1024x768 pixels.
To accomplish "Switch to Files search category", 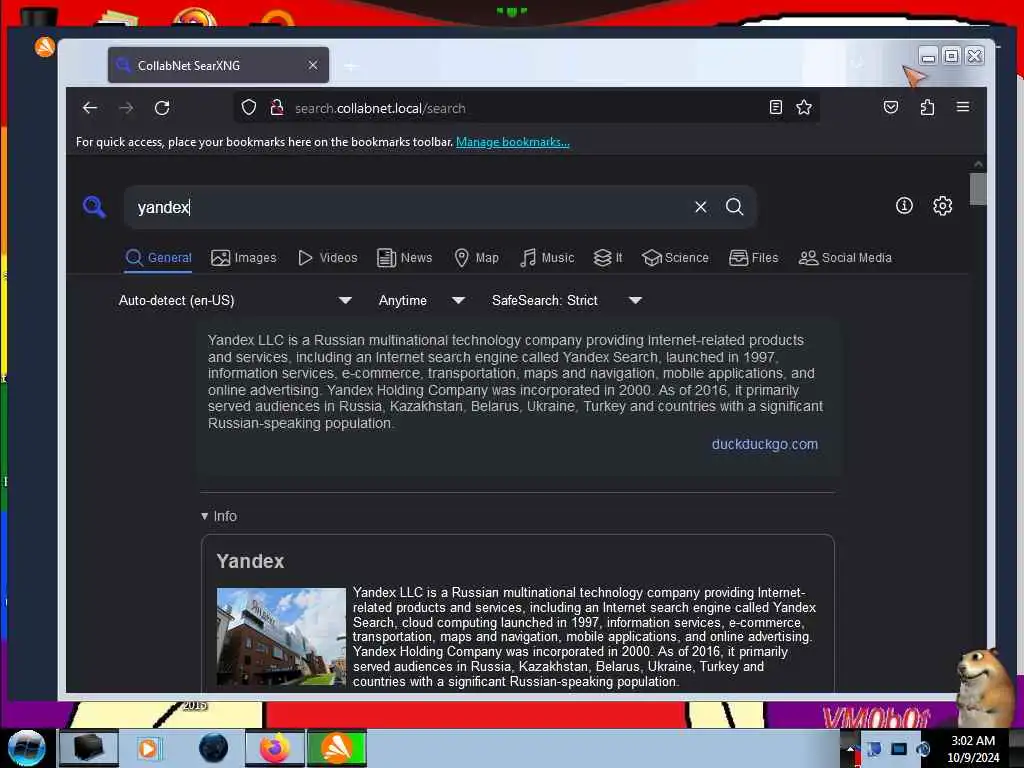I will tap(754, 258).
